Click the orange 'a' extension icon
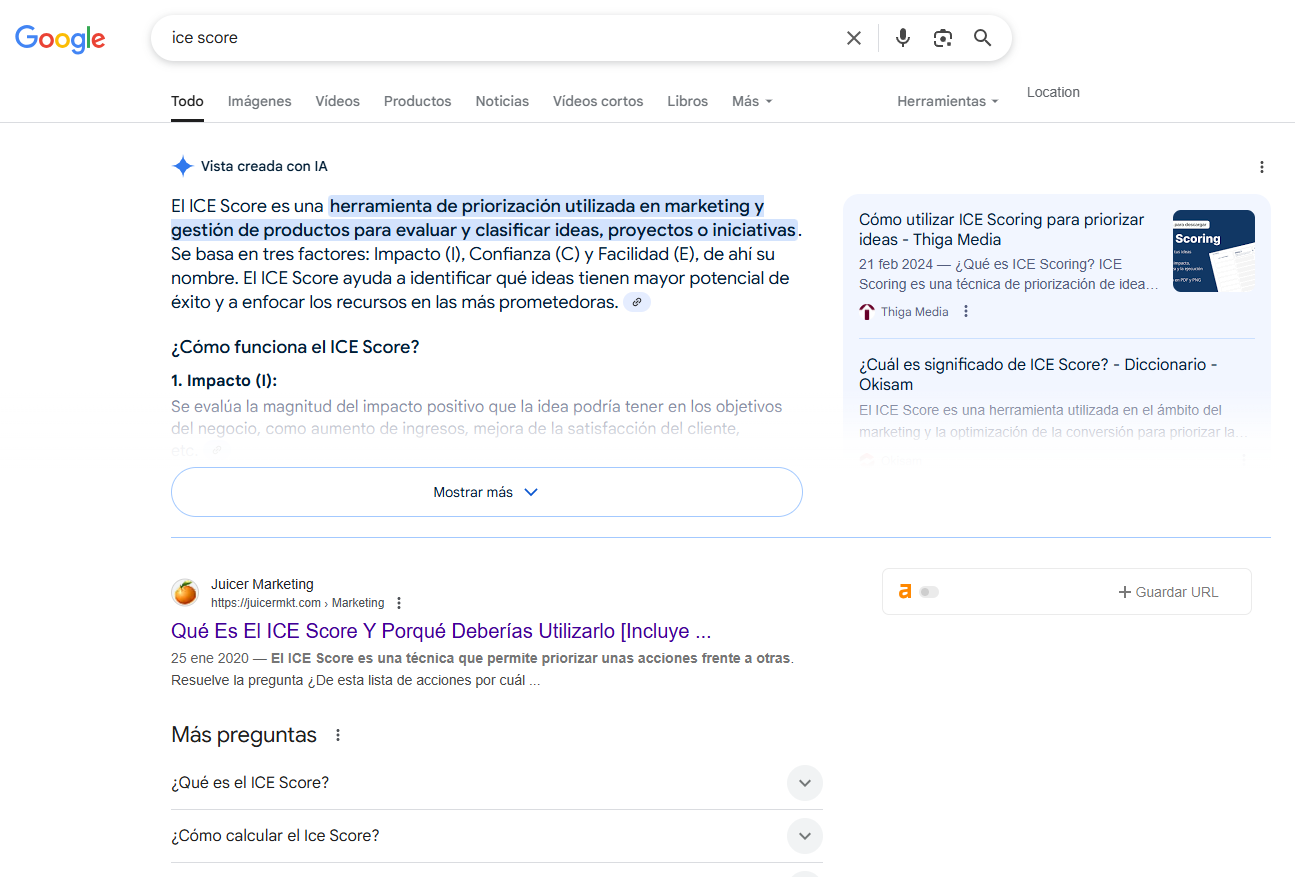Viewport: 1295px width, 877px height. pyautogui.click(x=905, y=592)
